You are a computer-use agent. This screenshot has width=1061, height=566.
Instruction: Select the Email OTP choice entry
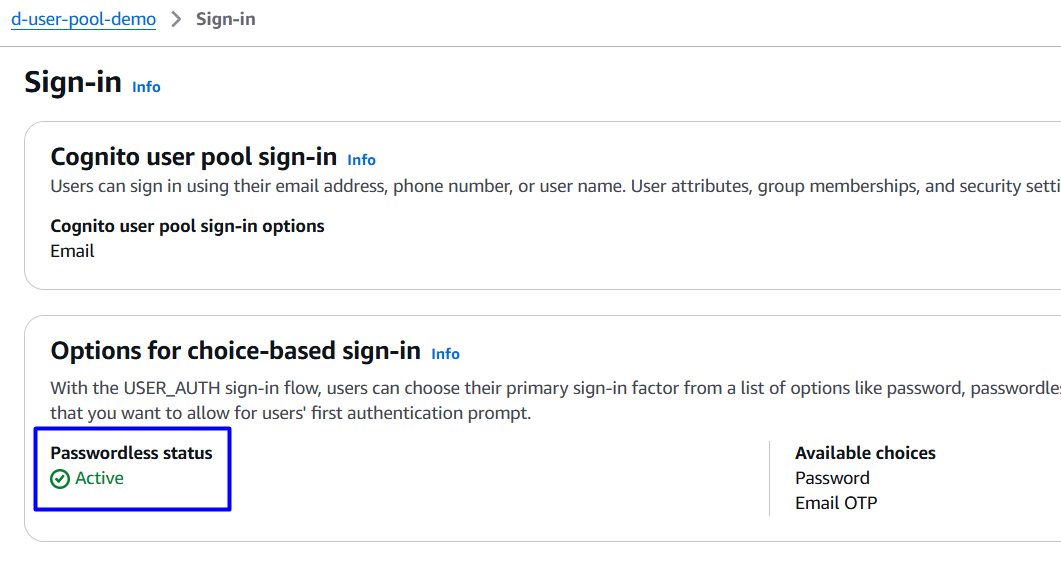[x=836, y=503]
